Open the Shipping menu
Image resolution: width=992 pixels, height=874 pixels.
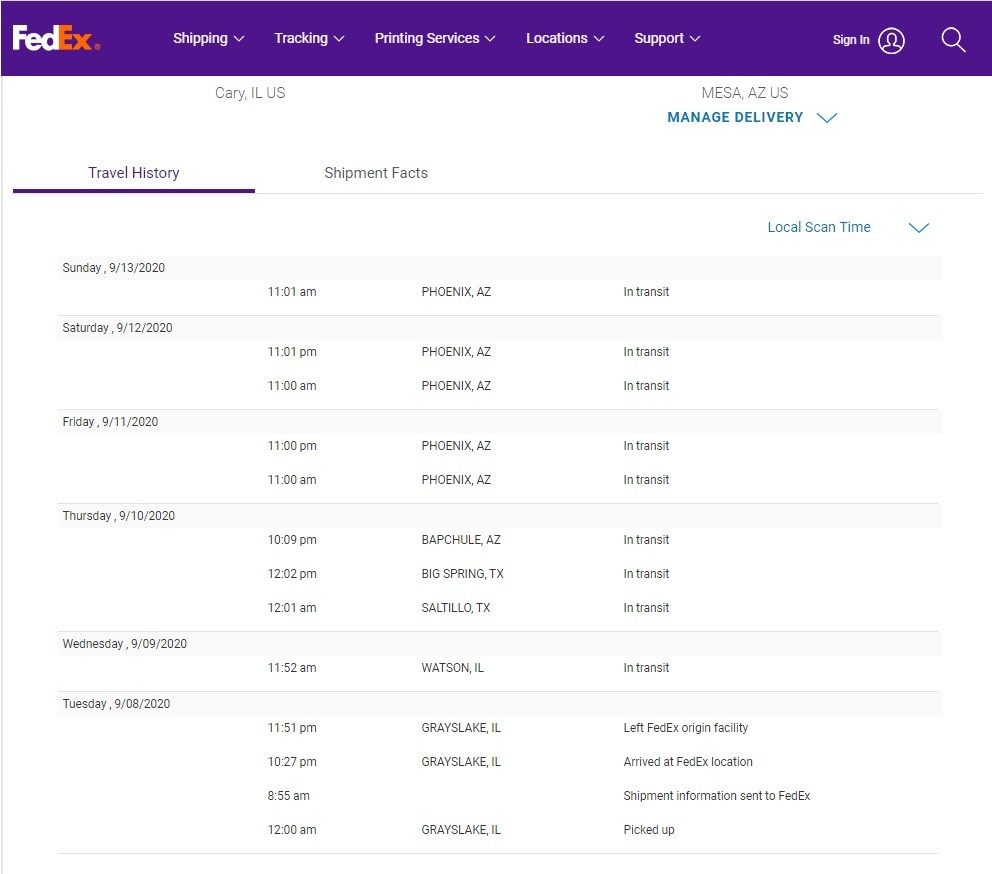(208, 38)
